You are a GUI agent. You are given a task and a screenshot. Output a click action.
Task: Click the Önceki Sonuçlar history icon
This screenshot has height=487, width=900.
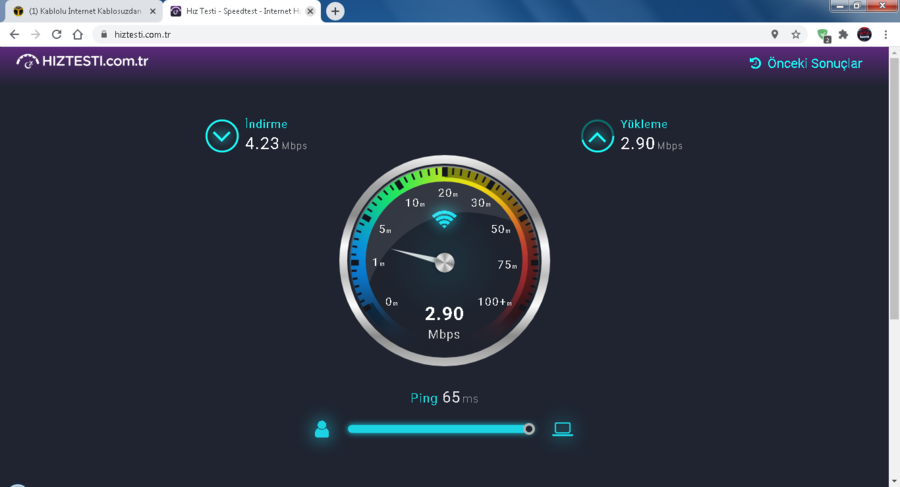[755, 63]
